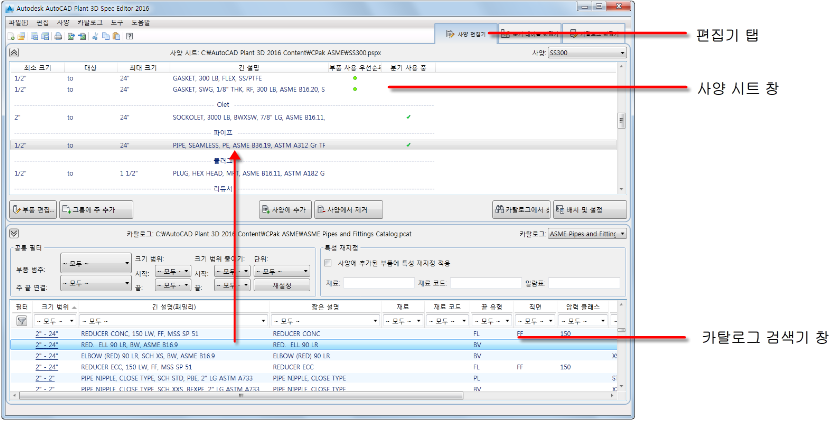This screenshot has width=832, height=421.
Task: Toggle property override checkbox for added parts
Action: 328,263
